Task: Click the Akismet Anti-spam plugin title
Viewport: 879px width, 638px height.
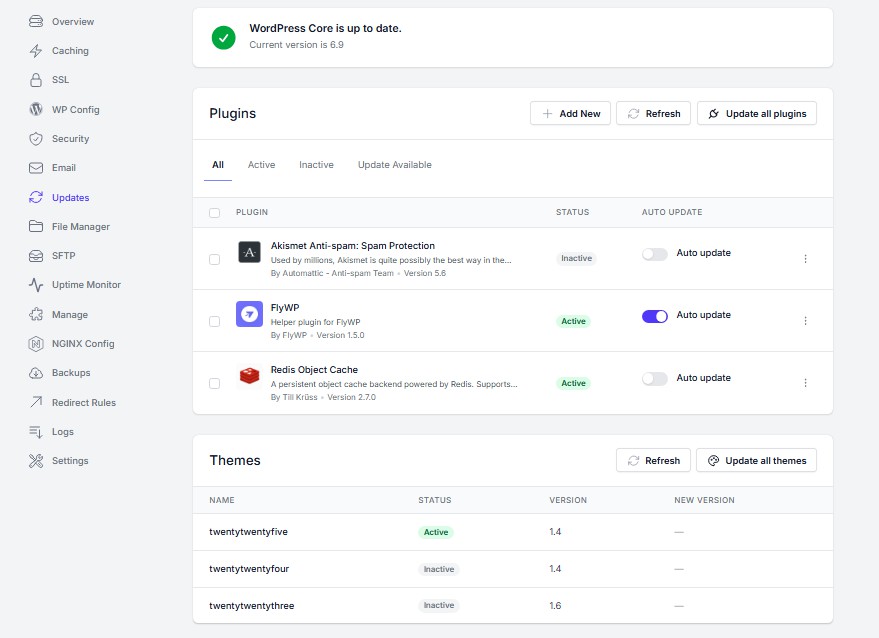Action: (353, 246)
